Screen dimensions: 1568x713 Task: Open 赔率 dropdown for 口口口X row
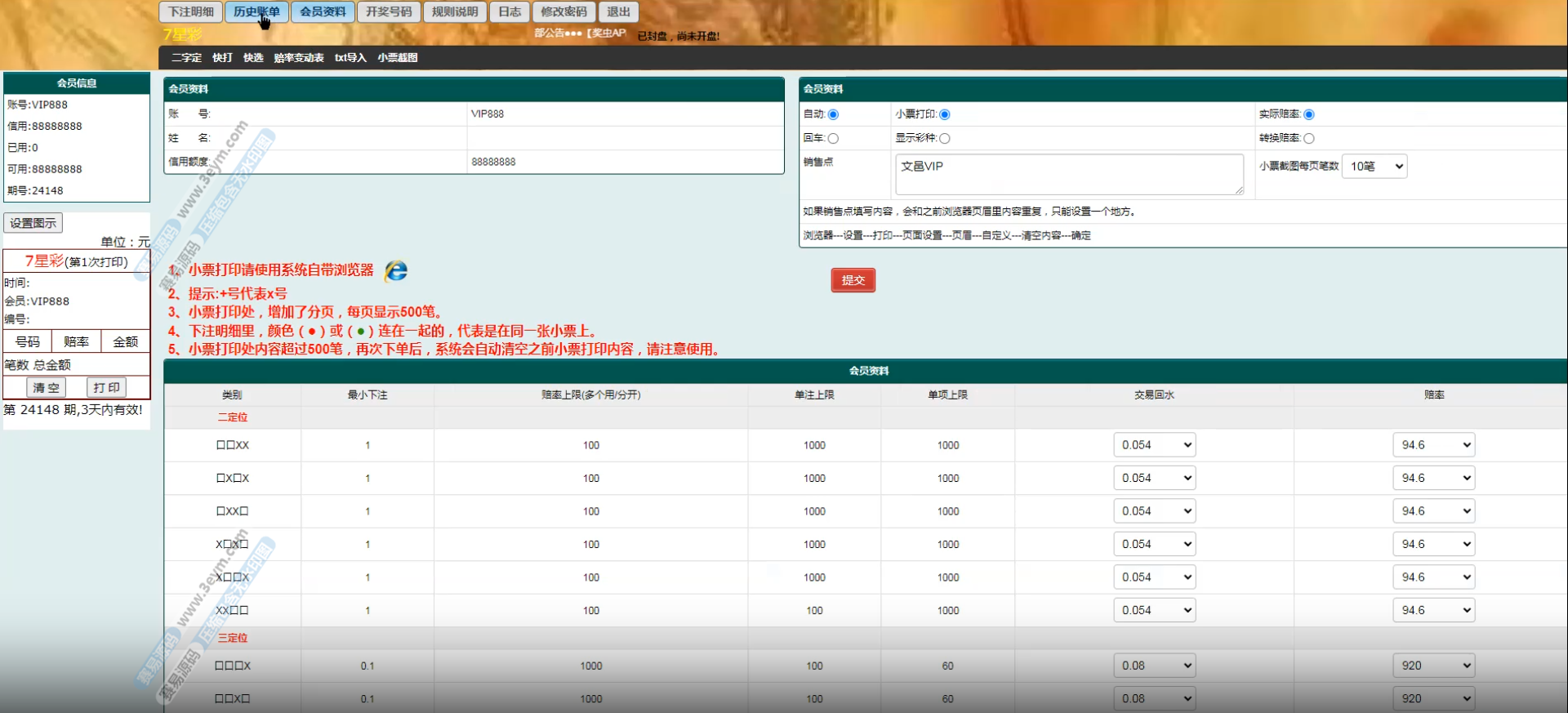pyautogui.click(x=1433, y=666)
